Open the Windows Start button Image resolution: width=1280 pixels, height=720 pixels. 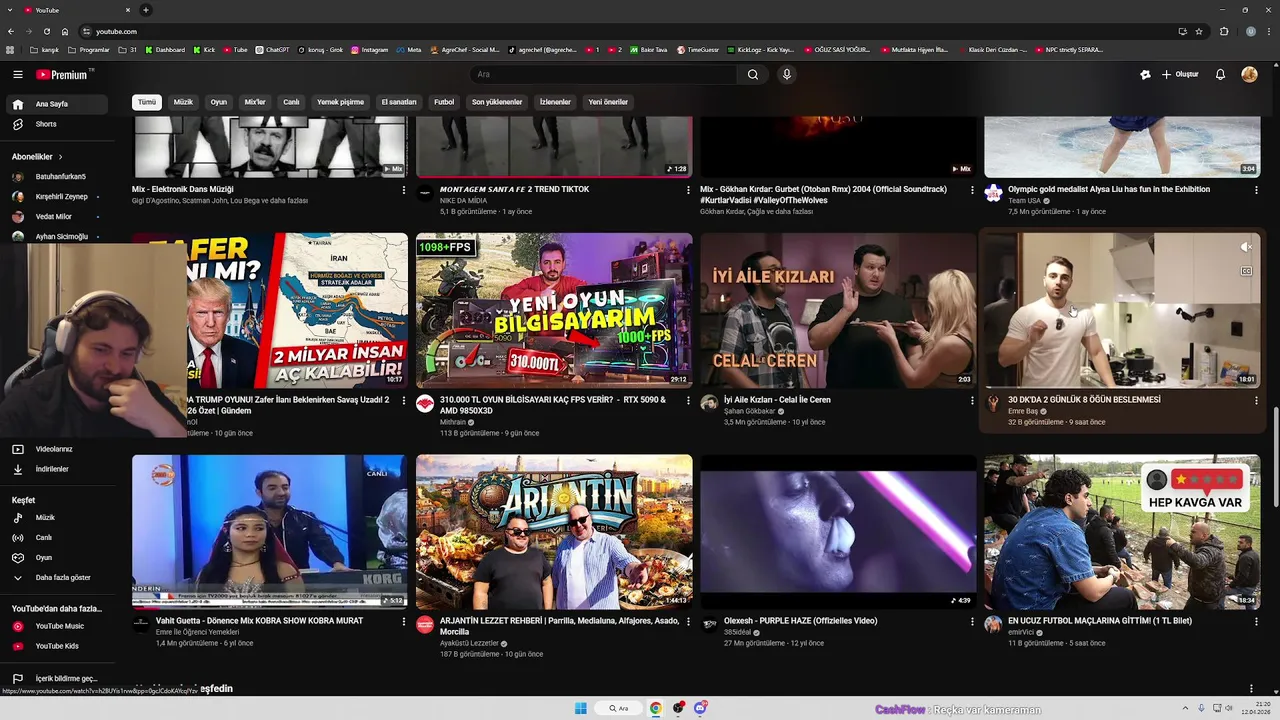pyautogui.click(x=581, y=709)
